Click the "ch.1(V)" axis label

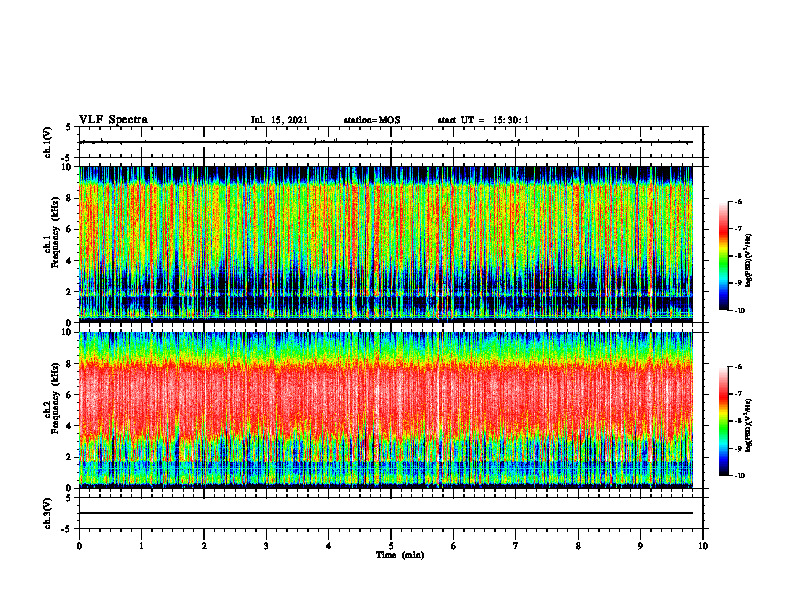[x=48, y=142]
